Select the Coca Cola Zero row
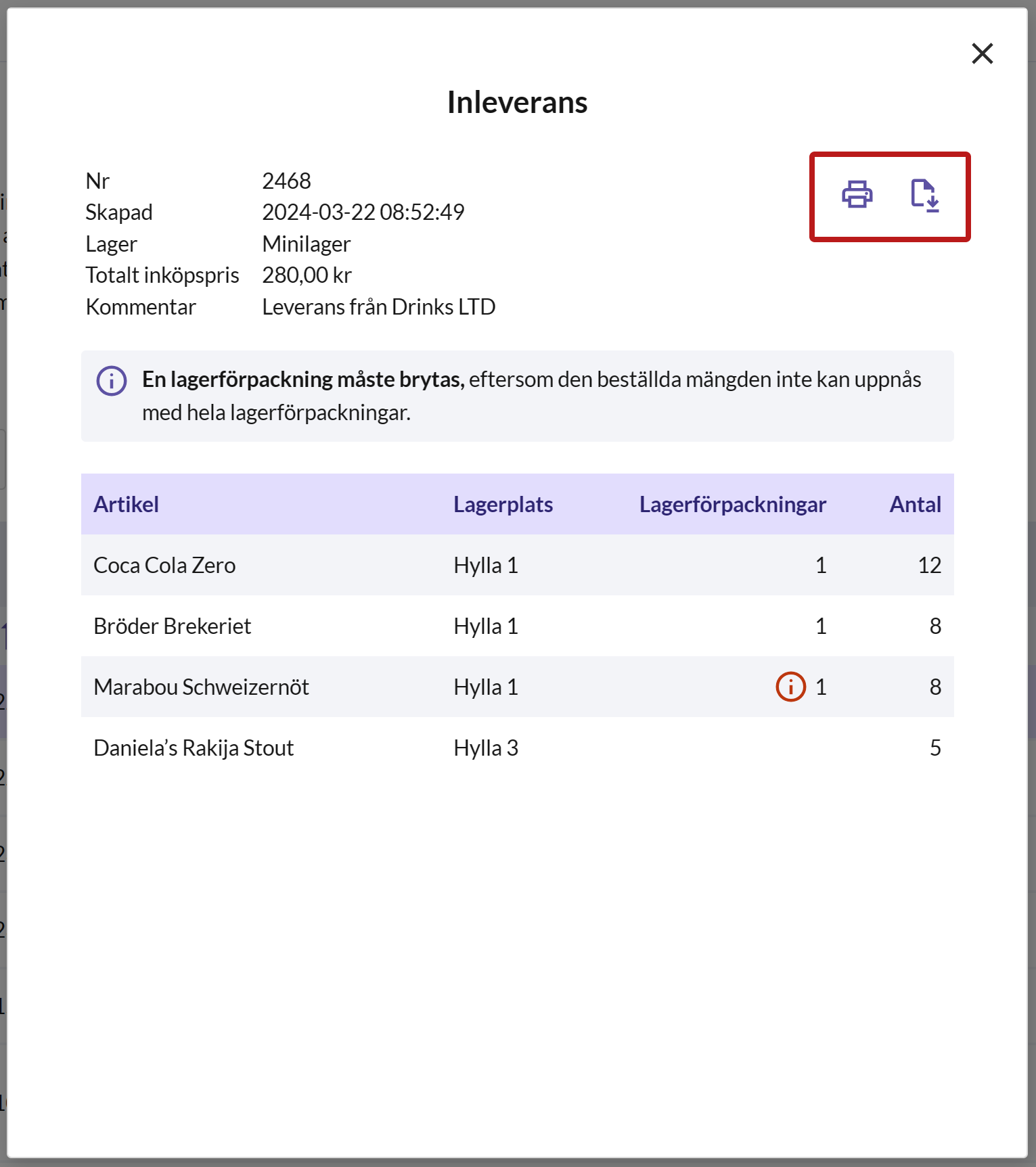This screenshot has width=1036, height=1167. click(x=518, y=565)
